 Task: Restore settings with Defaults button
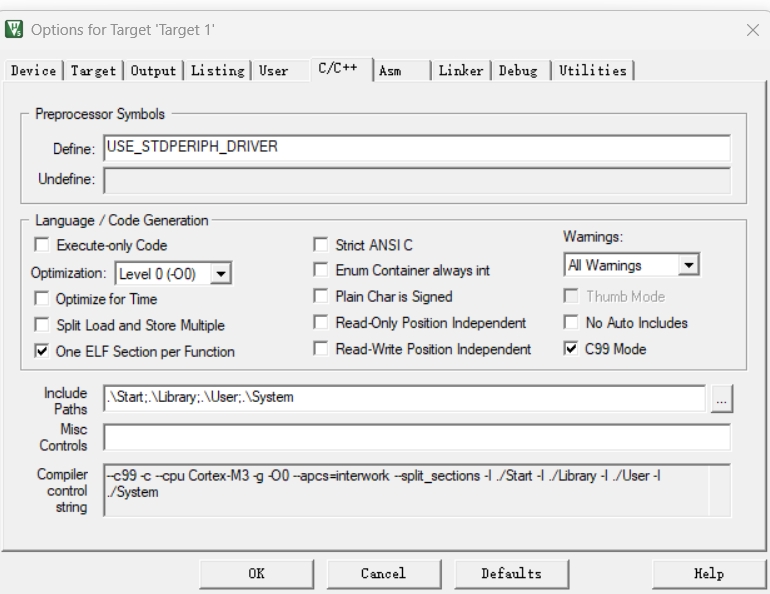tap(512, 574)
